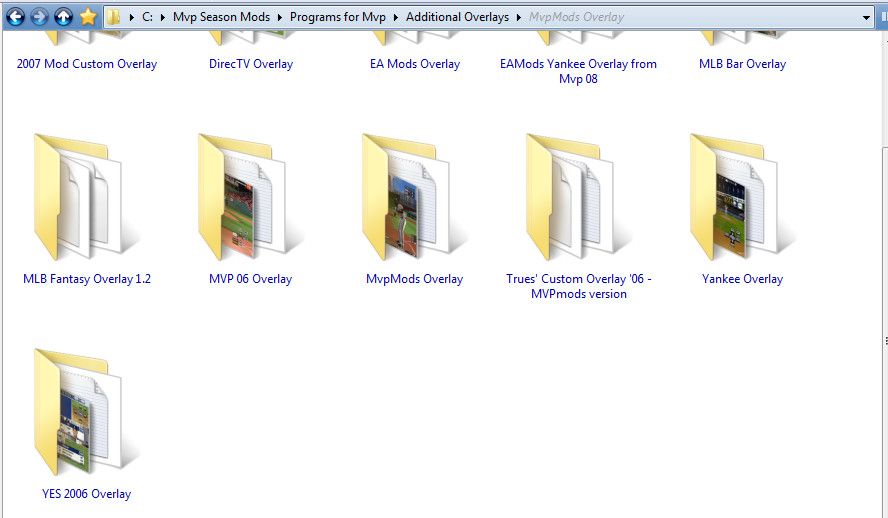This screenshot has height=518, width=888.
Task: Click Trues' Custom Overlay '06 - MVPmods version name
Action: pyautogui.click(x=578, y=286)
